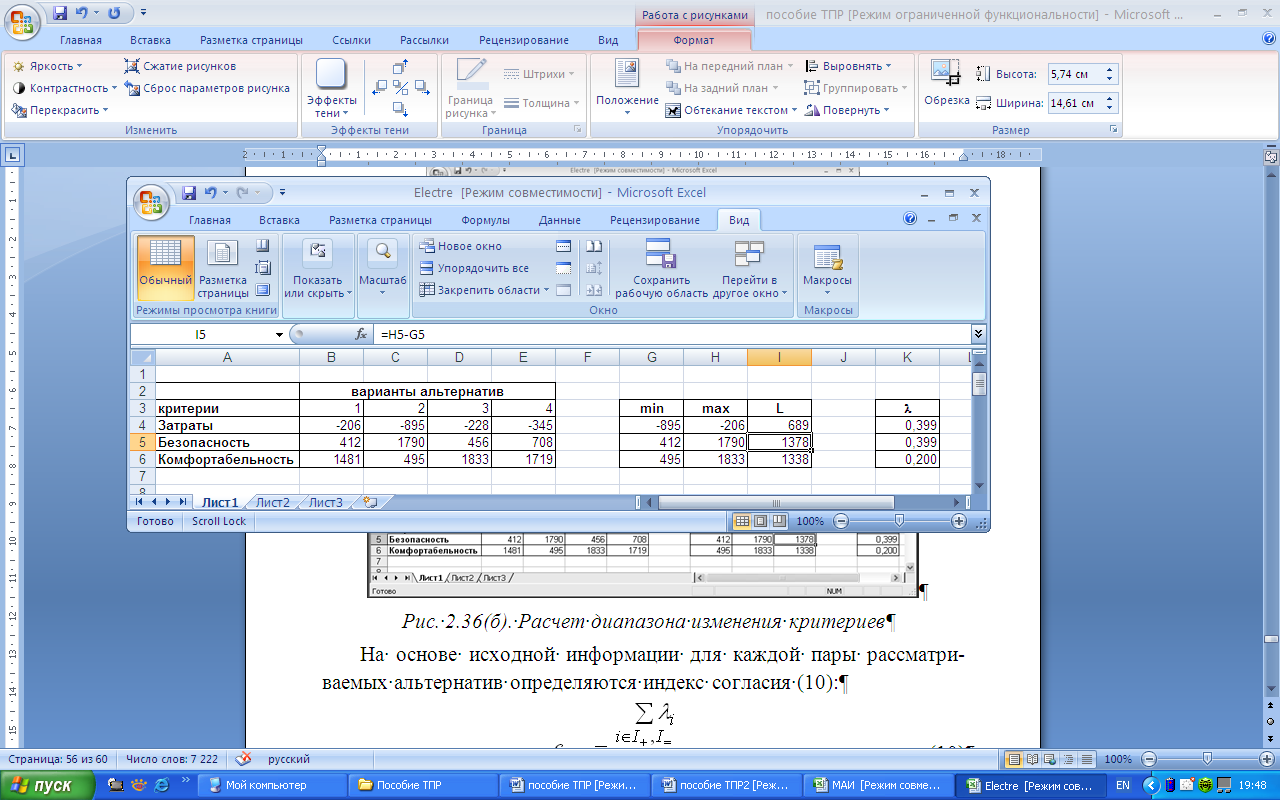
Task: Open Brightness (Яркость) dropdown in Word
Action: pyautogui.click(x=47, y=66)
